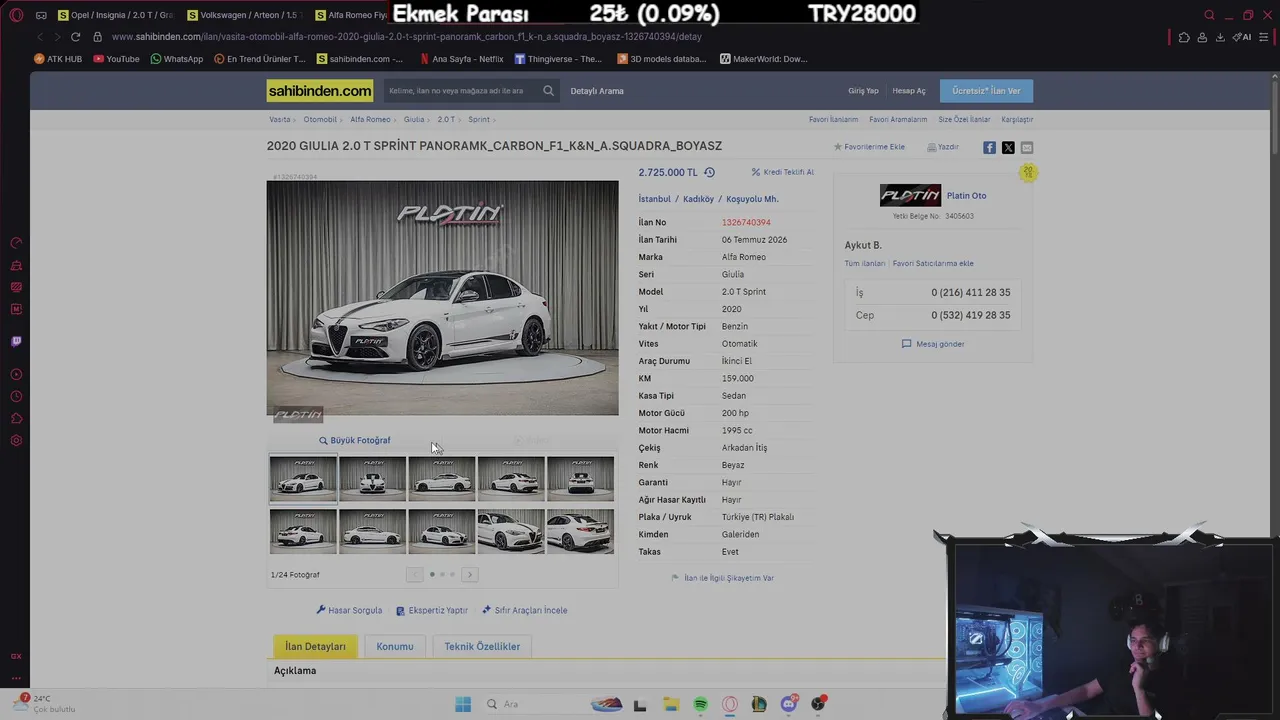1280x720 pixels.
Task: Open YouTube bookmark
Action: pos(117,59)
